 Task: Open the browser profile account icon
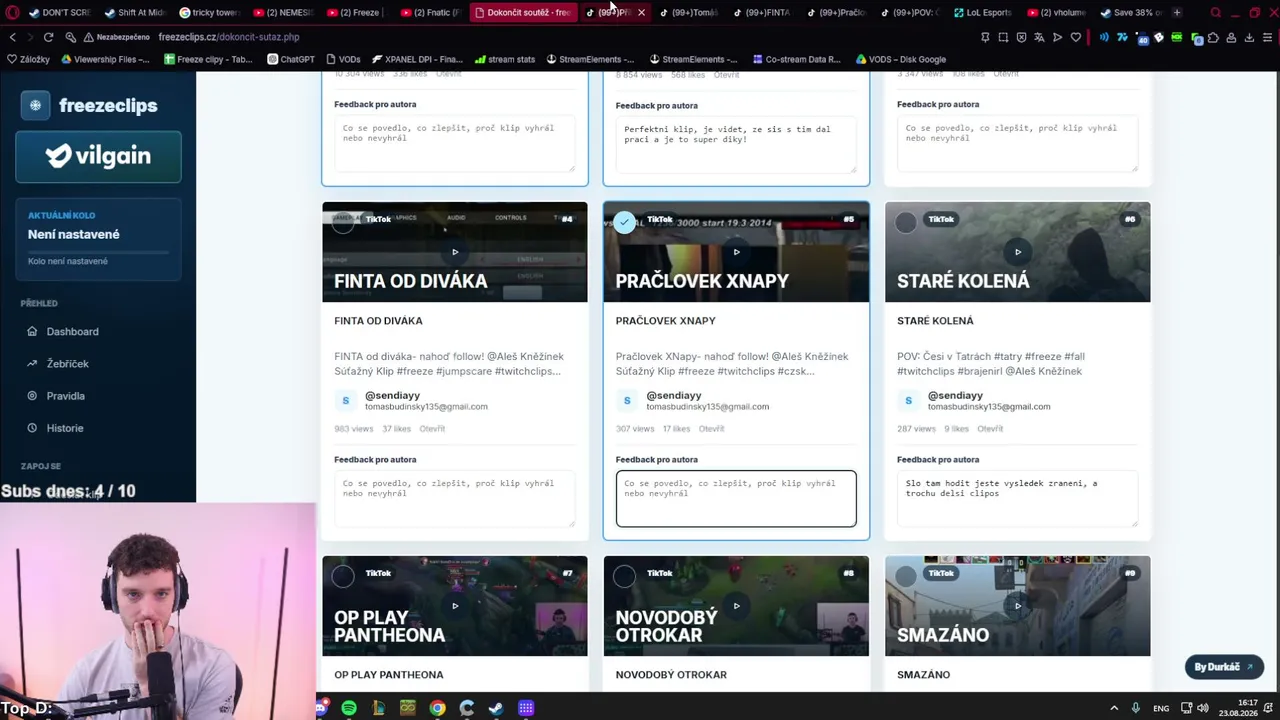[1231, 37]
